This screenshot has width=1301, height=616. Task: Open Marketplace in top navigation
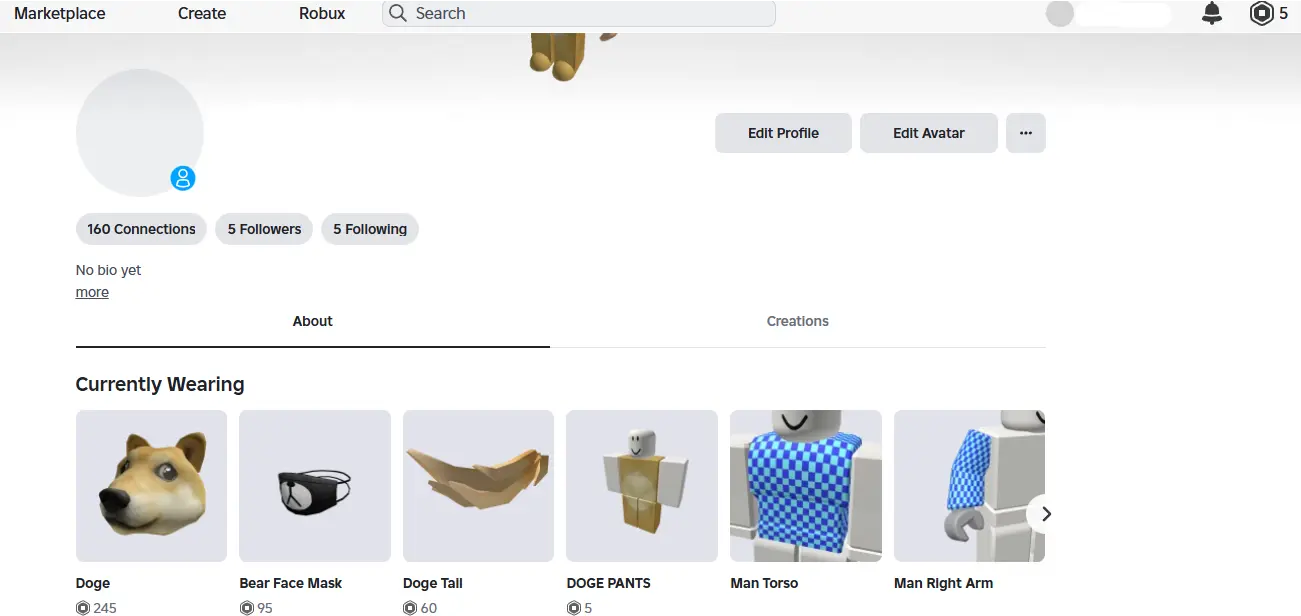pyautogui.click(x=60, y=13)
